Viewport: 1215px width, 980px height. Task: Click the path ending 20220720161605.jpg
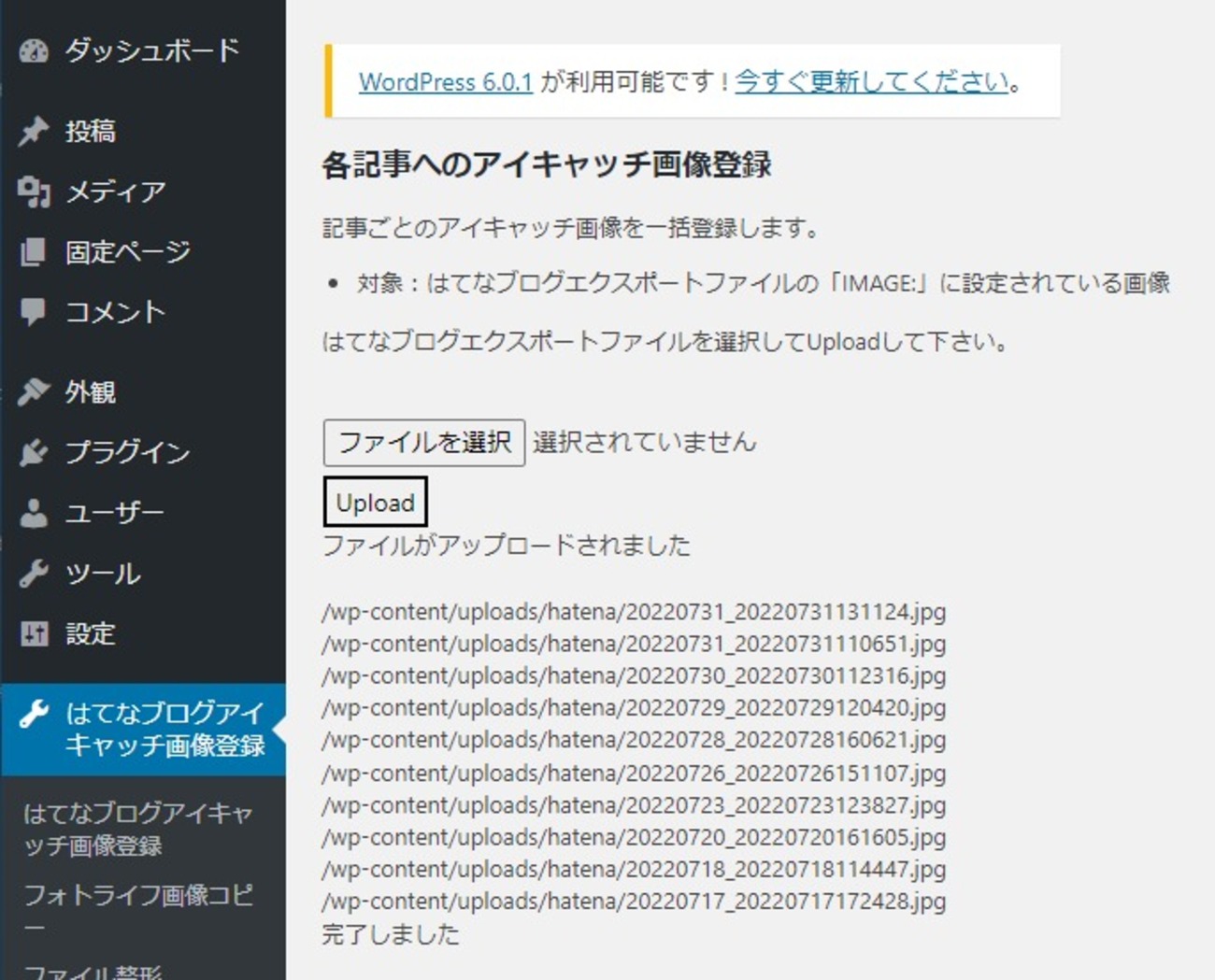tap(634, 837)
